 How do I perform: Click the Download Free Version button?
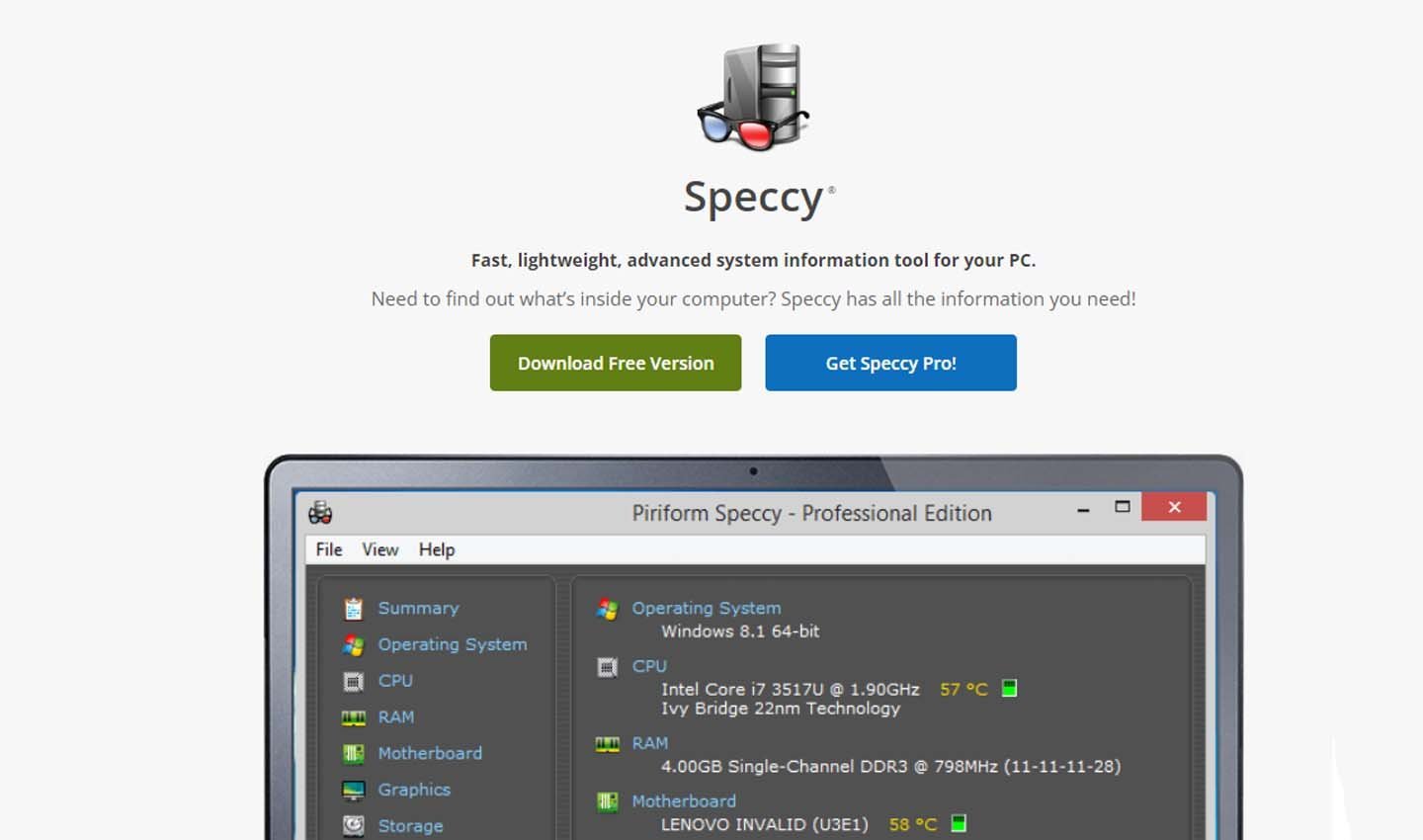[616, 363]
